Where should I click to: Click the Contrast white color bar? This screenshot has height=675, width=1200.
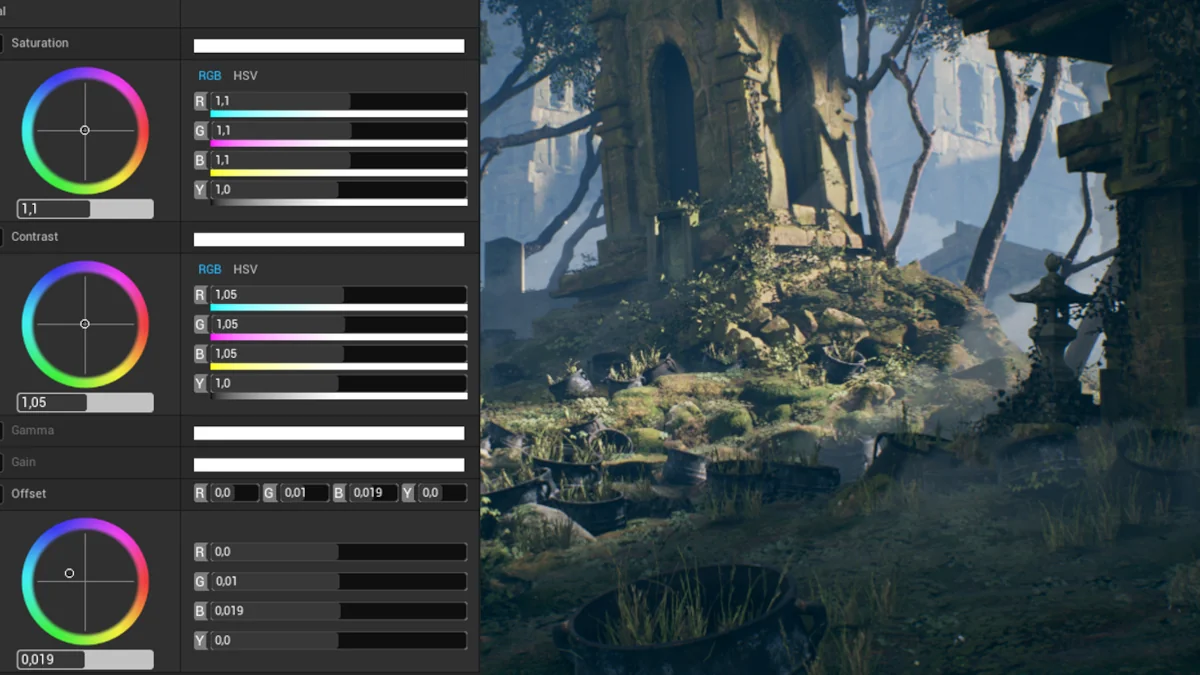[329, 240]
